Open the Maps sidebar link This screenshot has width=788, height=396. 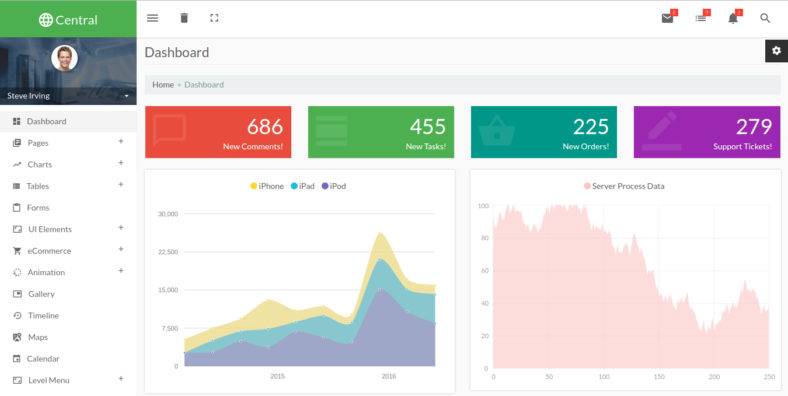[38, 337]
